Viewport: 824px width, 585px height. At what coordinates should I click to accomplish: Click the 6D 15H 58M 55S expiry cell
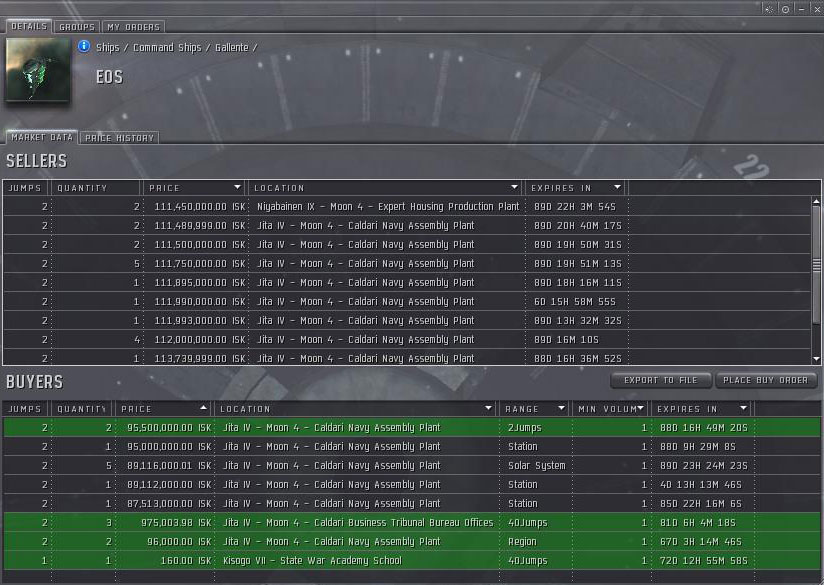tap(575, 302)
